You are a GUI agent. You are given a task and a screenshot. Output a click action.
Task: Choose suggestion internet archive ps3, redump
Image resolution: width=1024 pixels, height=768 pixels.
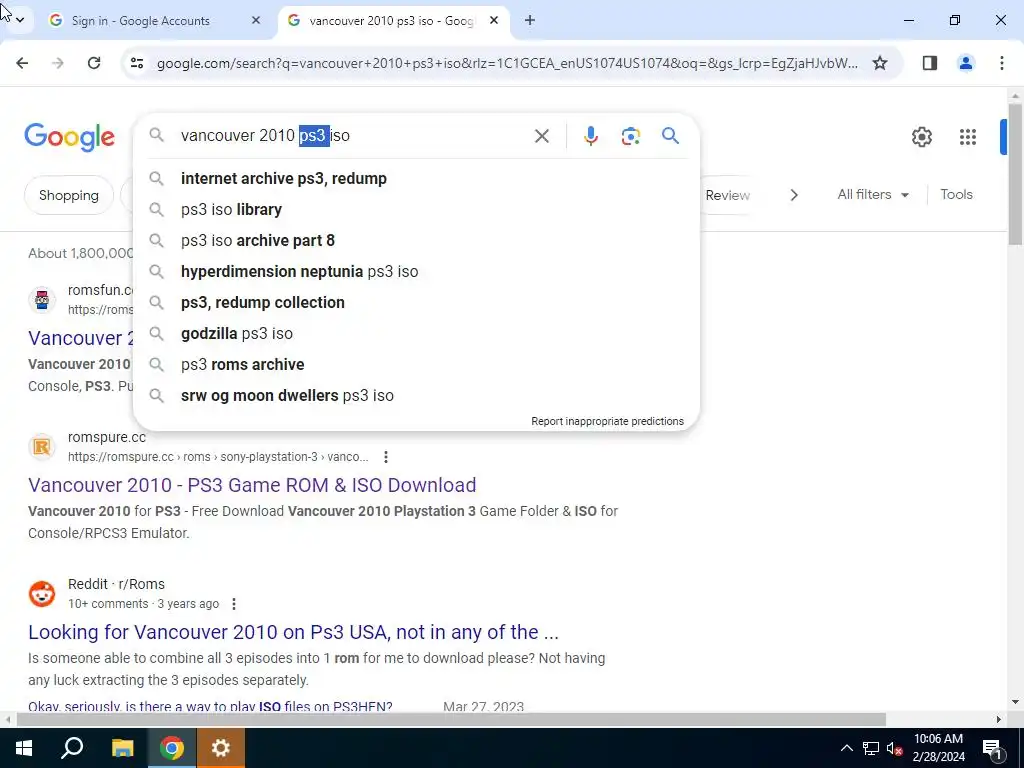(416, 178)
